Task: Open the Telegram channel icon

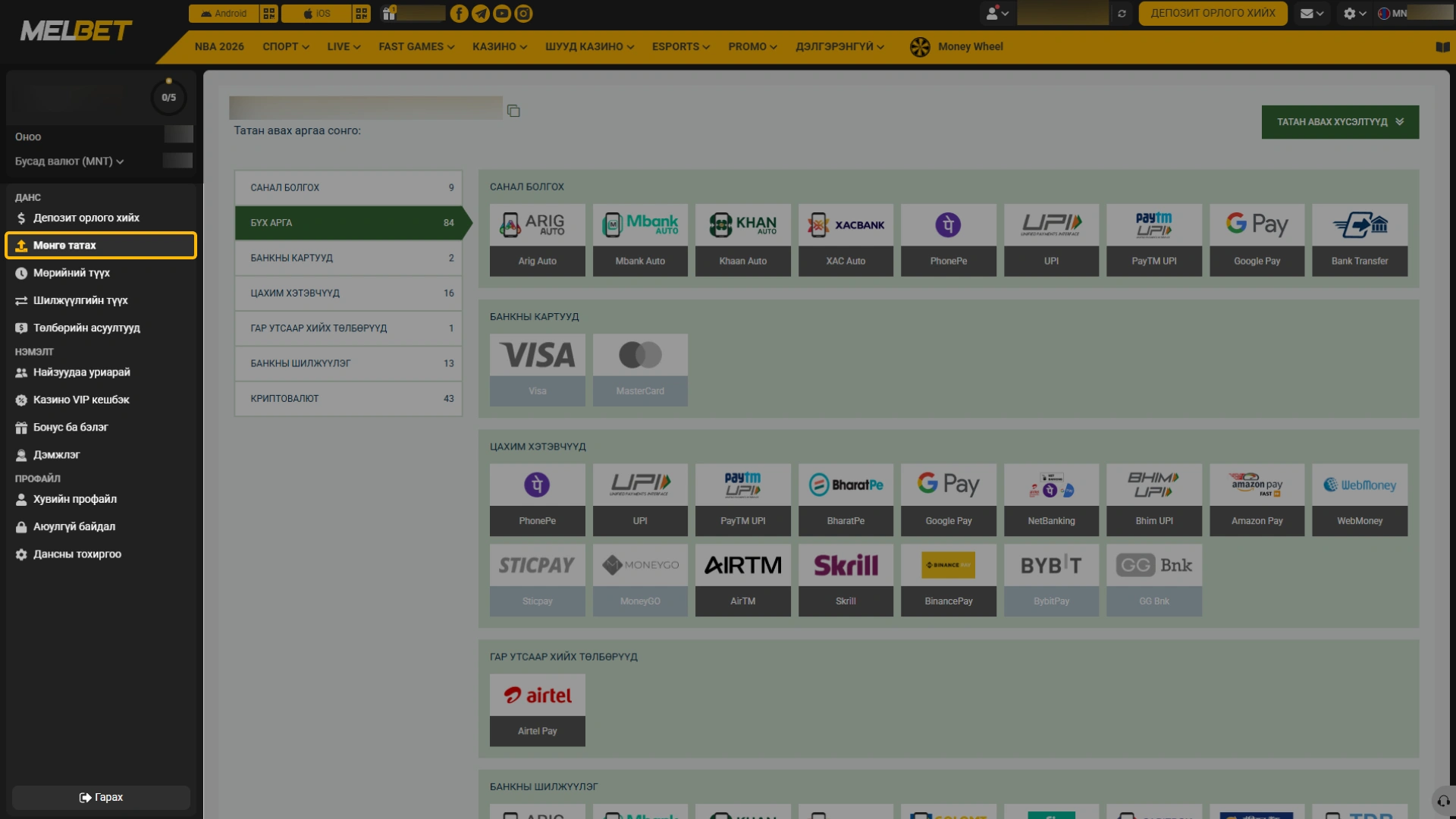Action: coord(481,14)
